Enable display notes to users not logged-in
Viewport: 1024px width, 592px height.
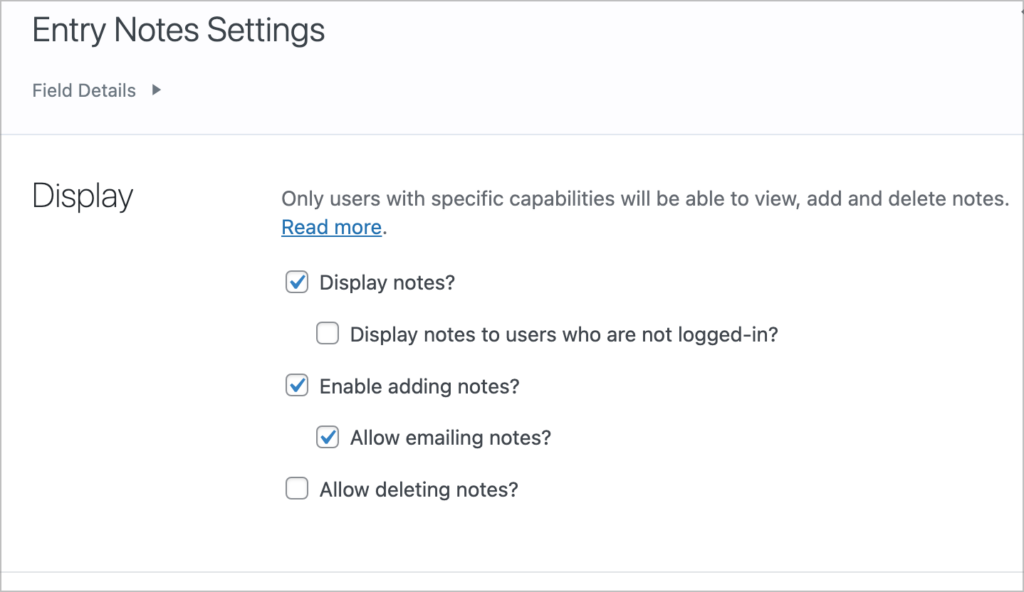click(x=327, y=333)
